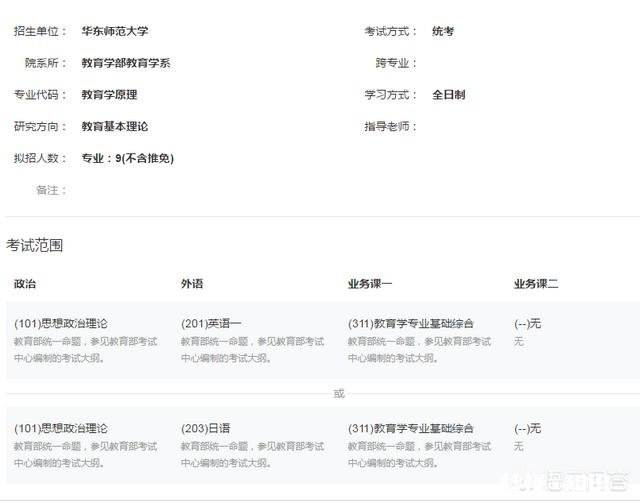Click the value 教育基本理论

[115, 127]
